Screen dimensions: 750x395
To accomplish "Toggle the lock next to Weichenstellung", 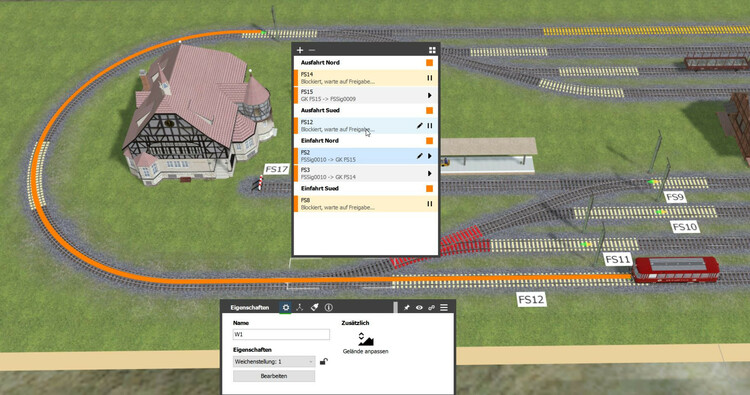I will pos(324,362).
